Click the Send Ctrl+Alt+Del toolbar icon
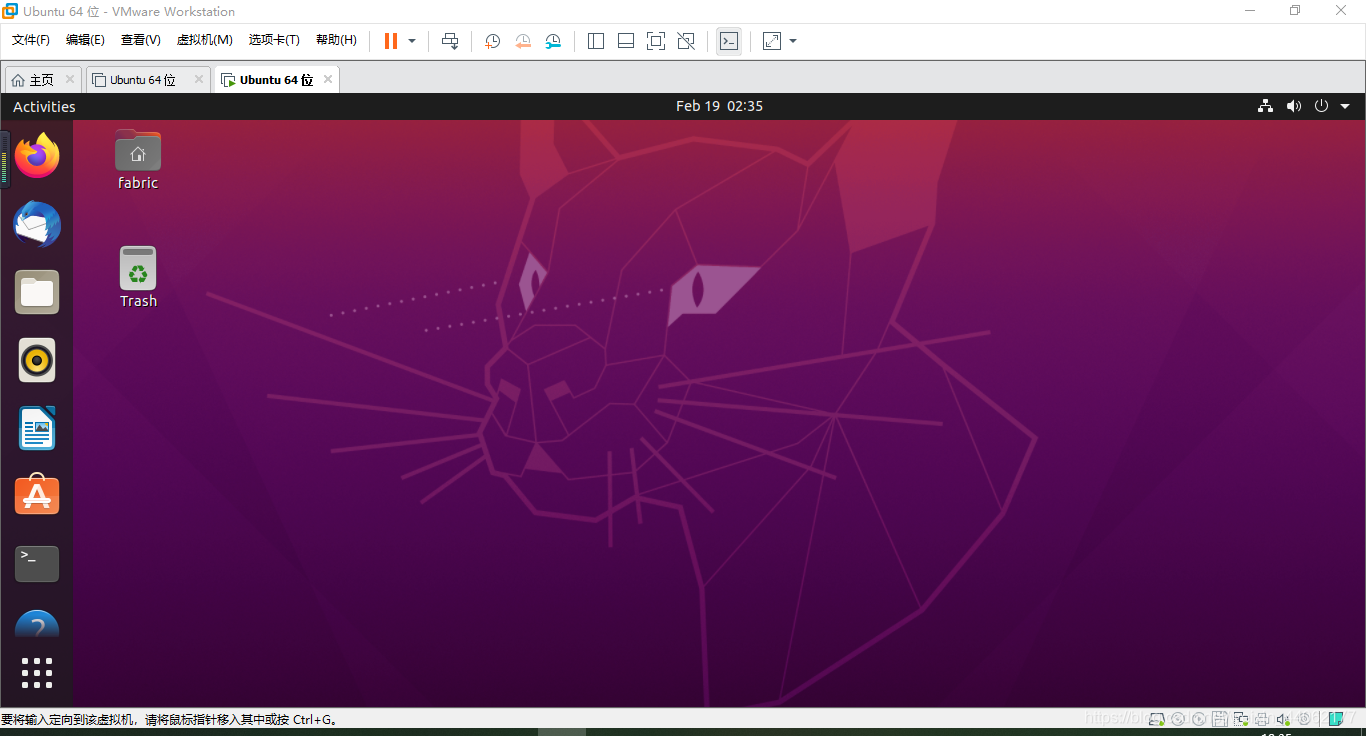1366x736 pixels. (450, 41)
